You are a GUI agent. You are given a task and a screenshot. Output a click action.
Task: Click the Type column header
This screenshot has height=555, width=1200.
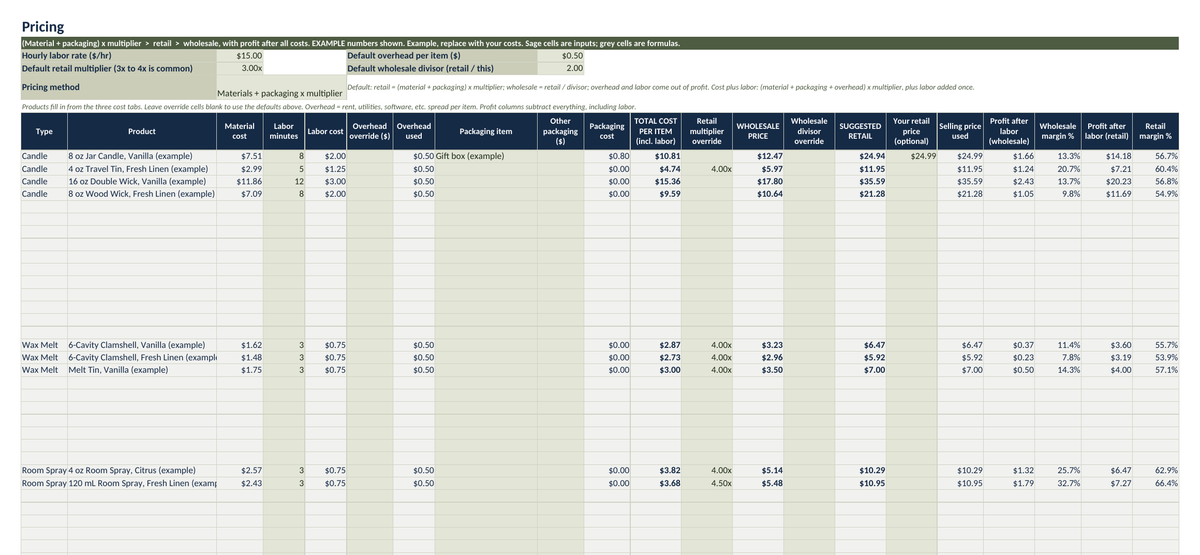point(44,132)
